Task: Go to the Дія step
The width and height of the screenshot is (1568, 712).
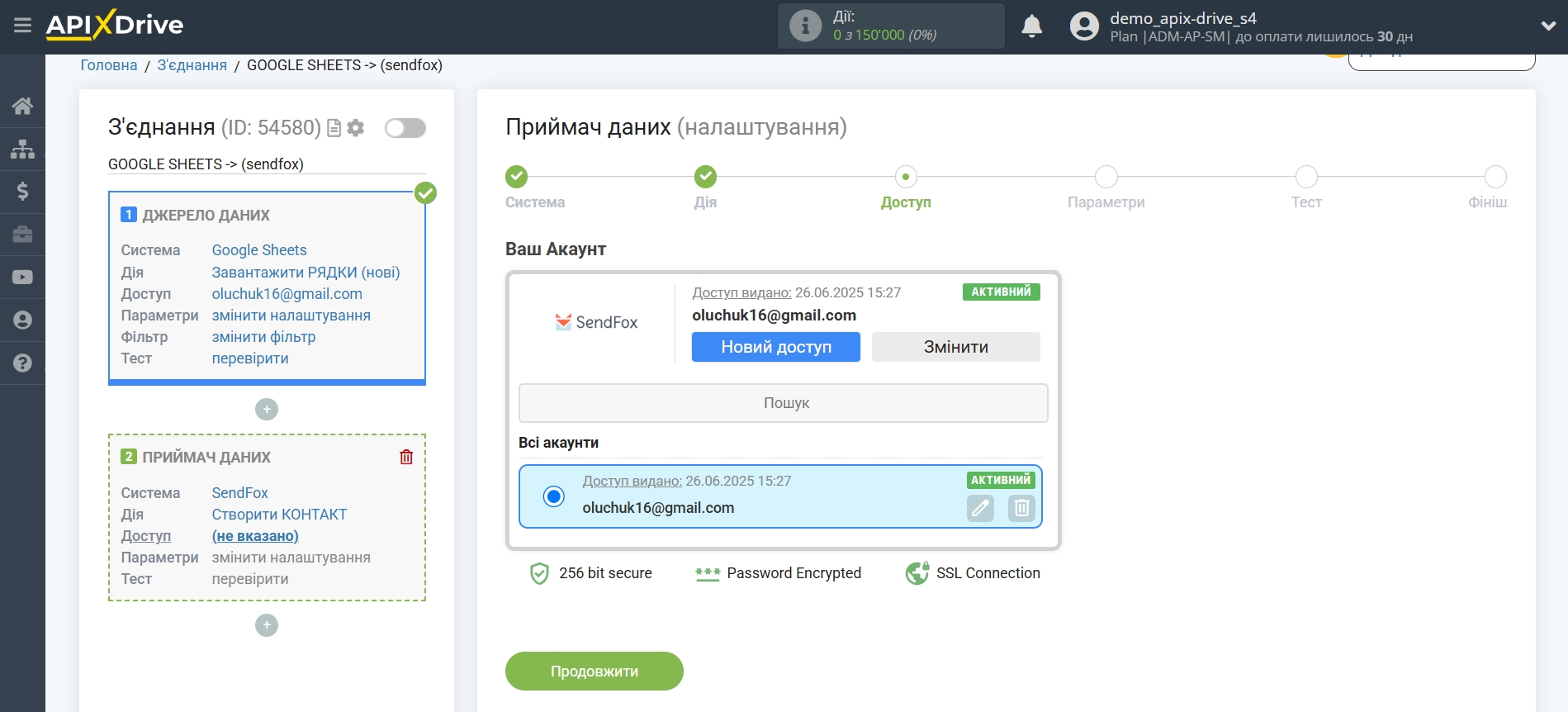Action: [705, 177]
